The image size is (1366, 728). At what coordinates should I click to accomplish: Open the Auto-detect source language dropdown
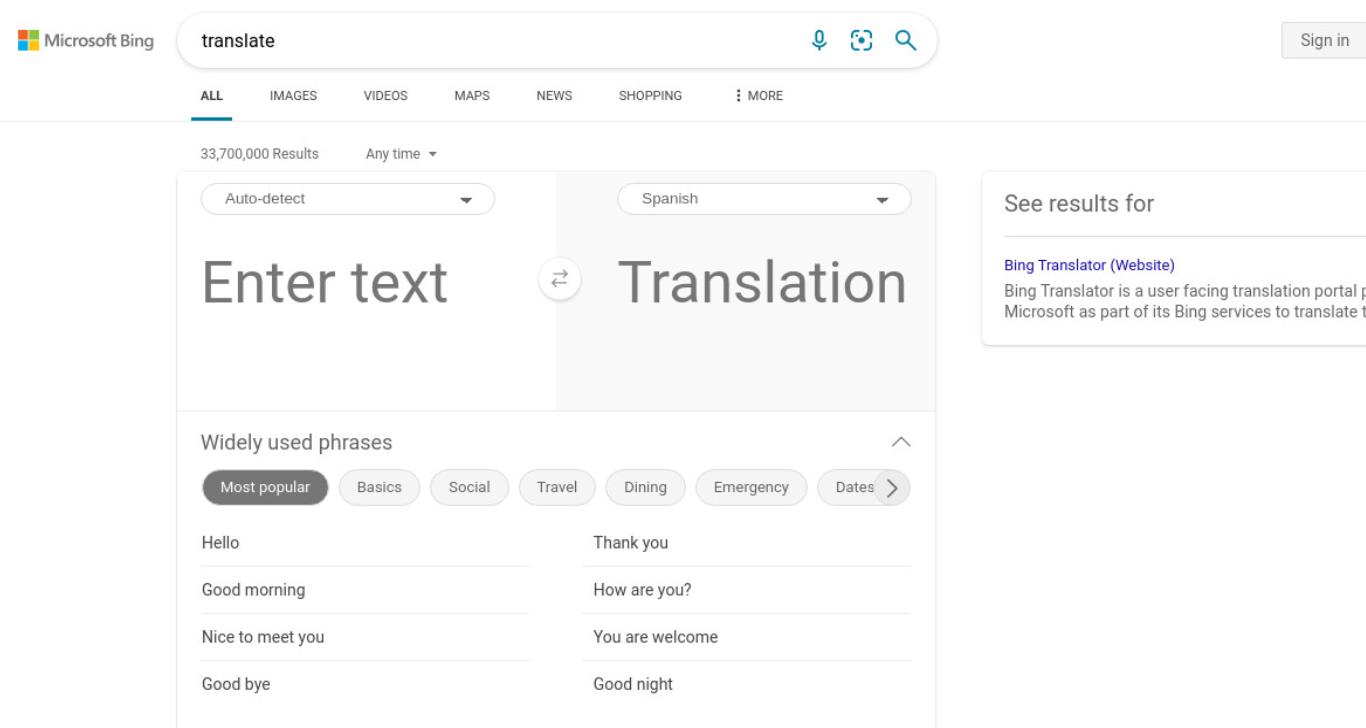[348, 199]
